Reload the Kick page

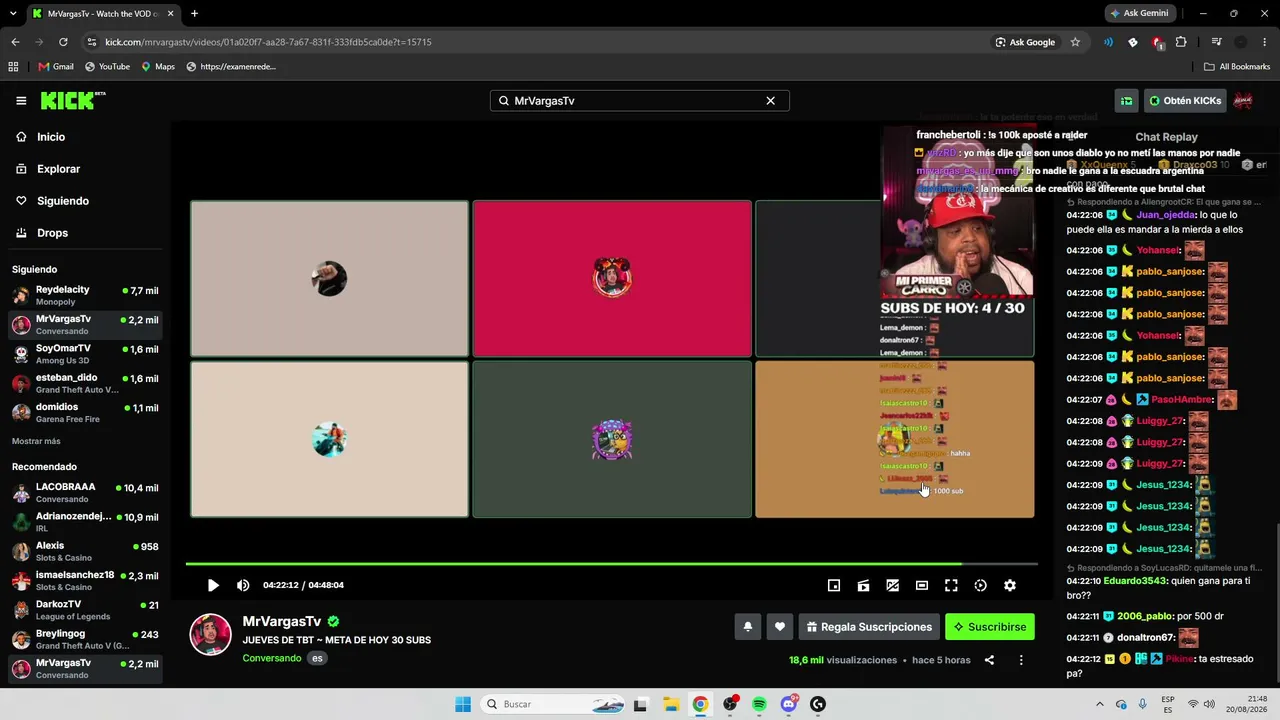[63, 42]
